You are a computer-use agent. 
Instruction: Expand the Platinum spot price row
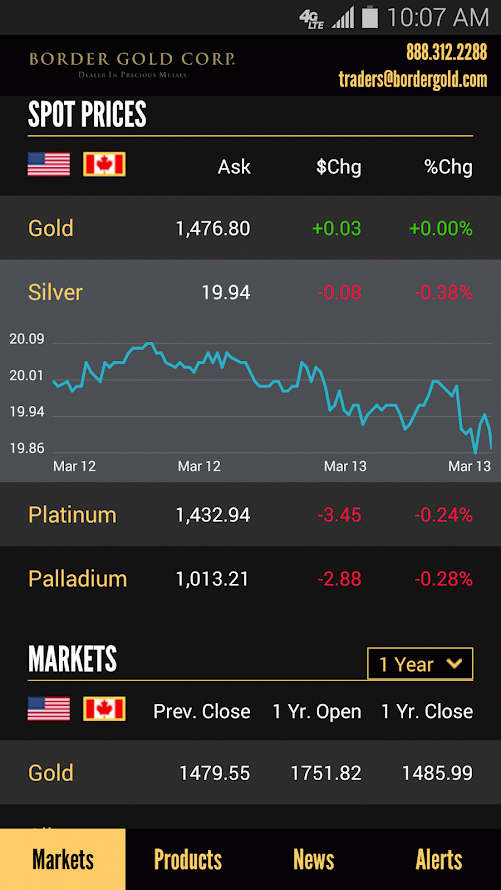pos(250,515)
